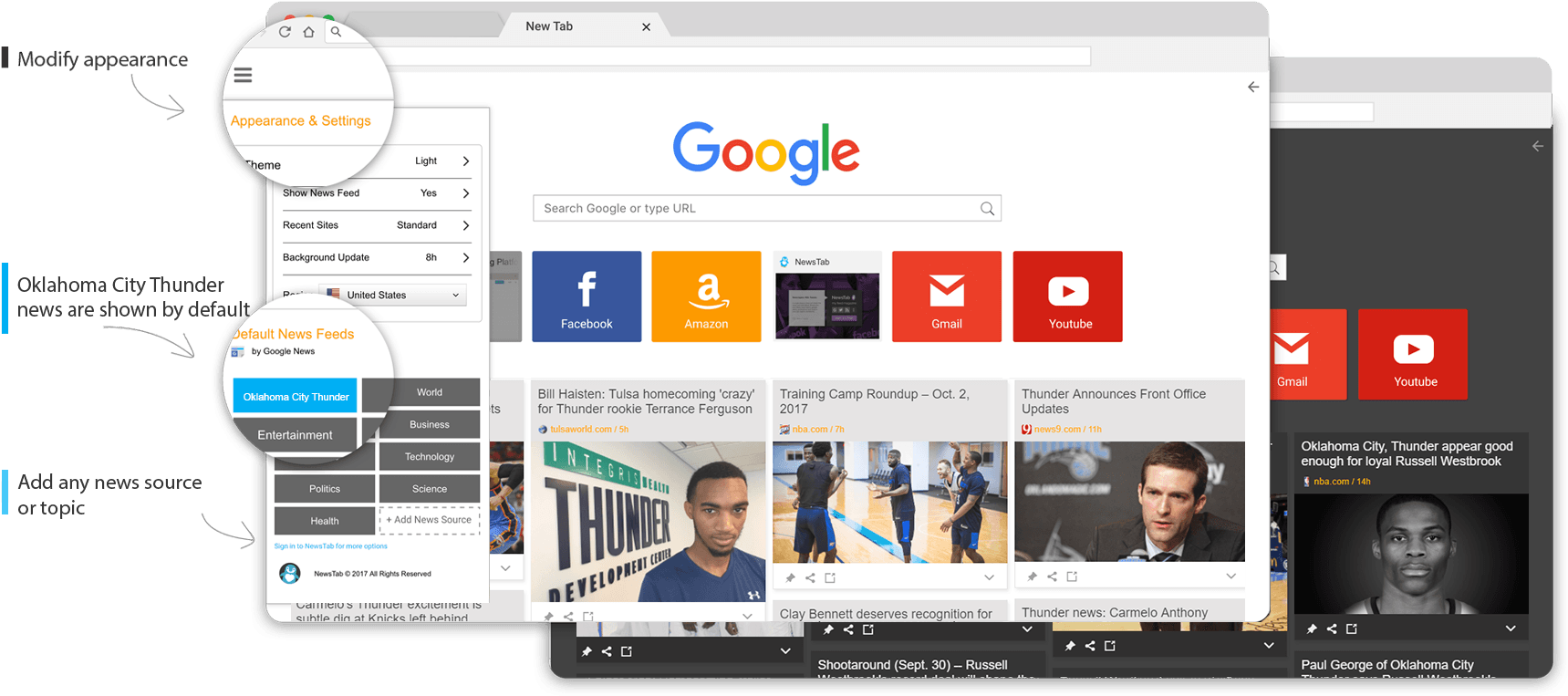Select the Oklahoma City Thunder feed

click(x=296, y=397)
